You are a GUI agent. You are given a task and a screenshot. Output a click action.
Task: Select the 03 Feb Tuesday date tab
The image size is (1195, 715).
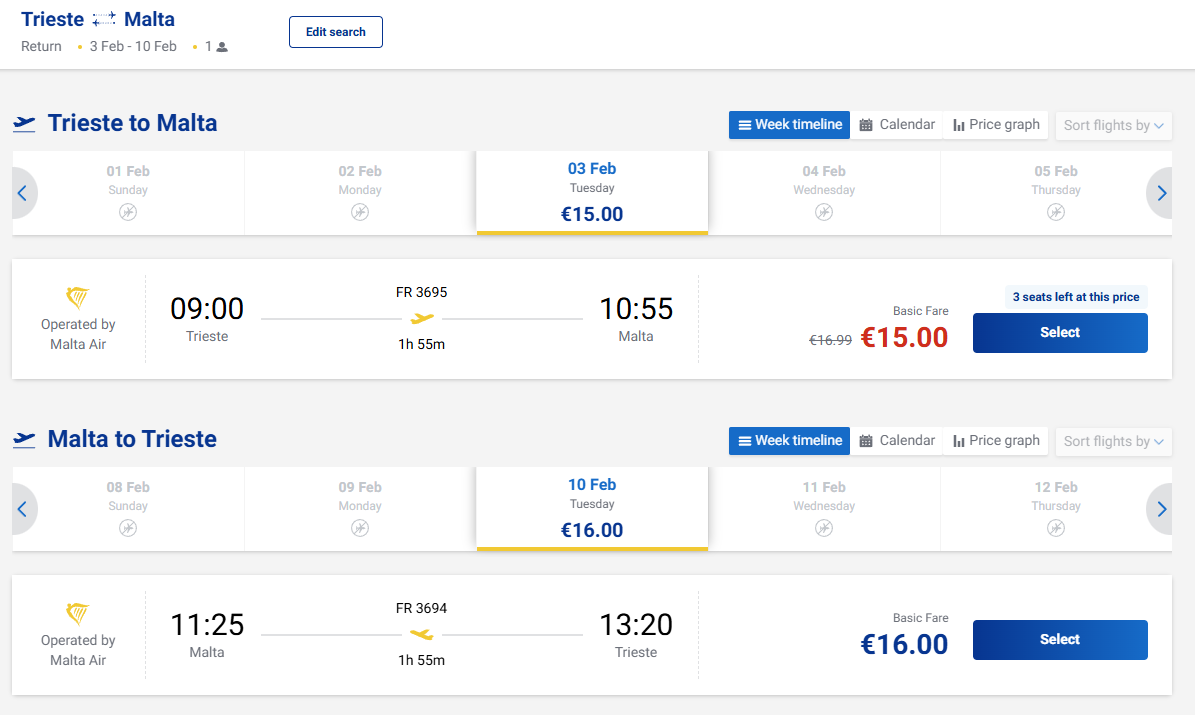[592, 192]
